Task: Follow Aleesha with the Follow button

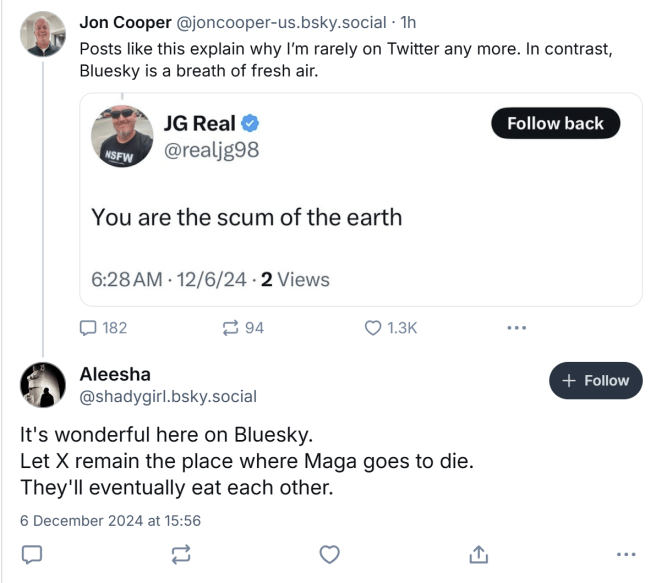Action: [x=595, y=381]
